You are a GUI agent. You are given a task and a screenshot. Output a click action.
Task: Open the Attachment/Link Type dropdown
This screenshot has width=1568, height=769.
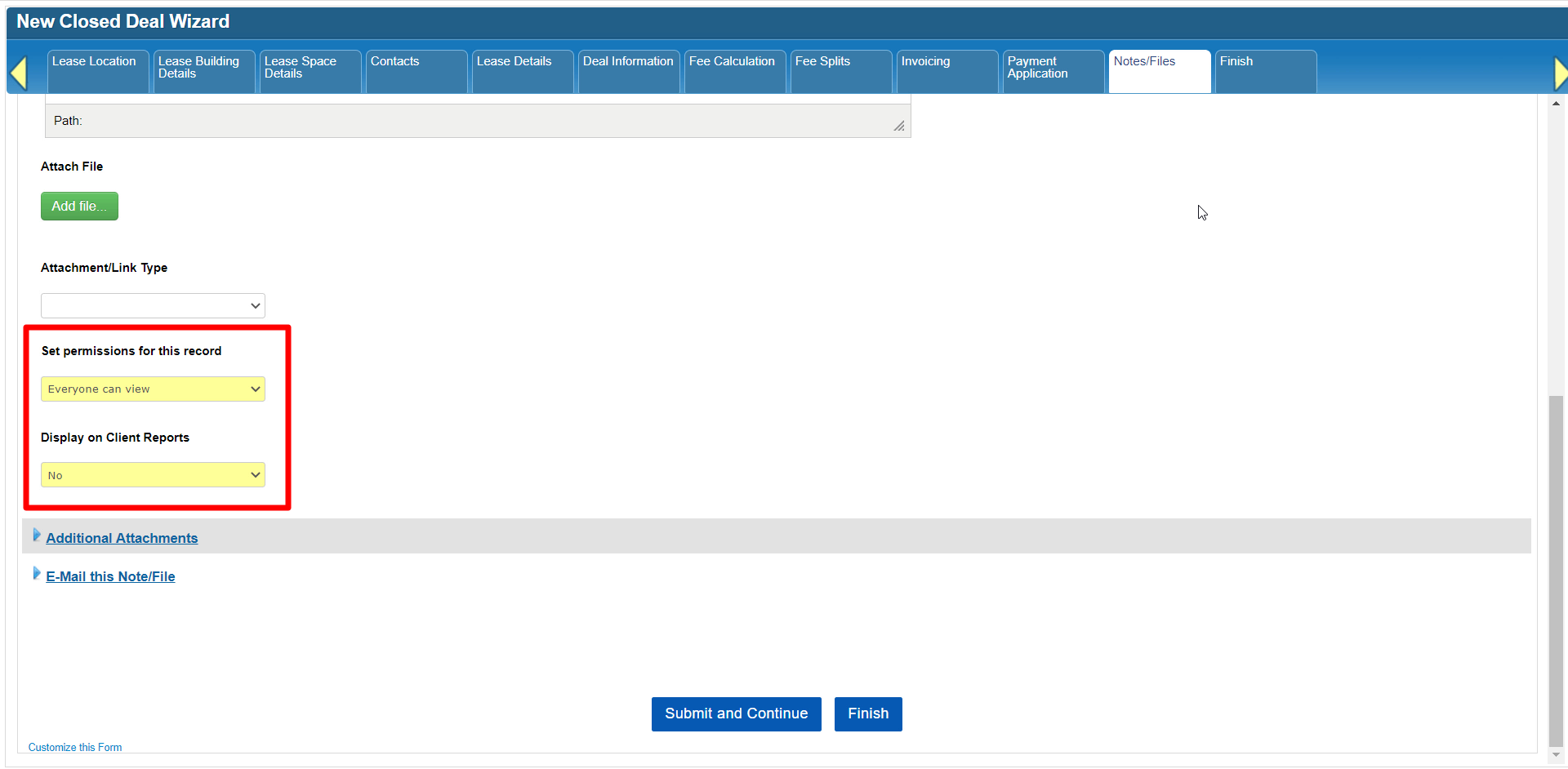click(x=153, y=306)
